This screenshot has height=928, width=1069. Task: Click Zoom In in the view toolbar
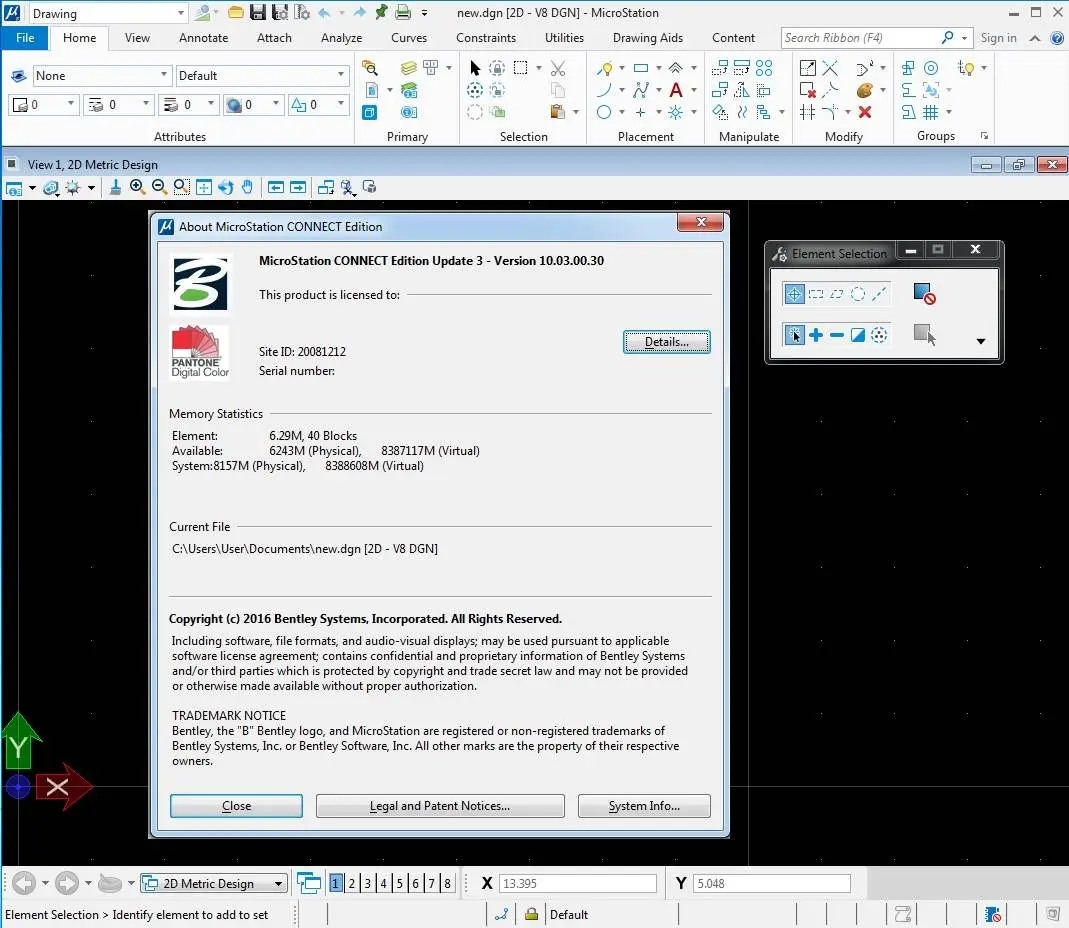click(x=137, y=187)
